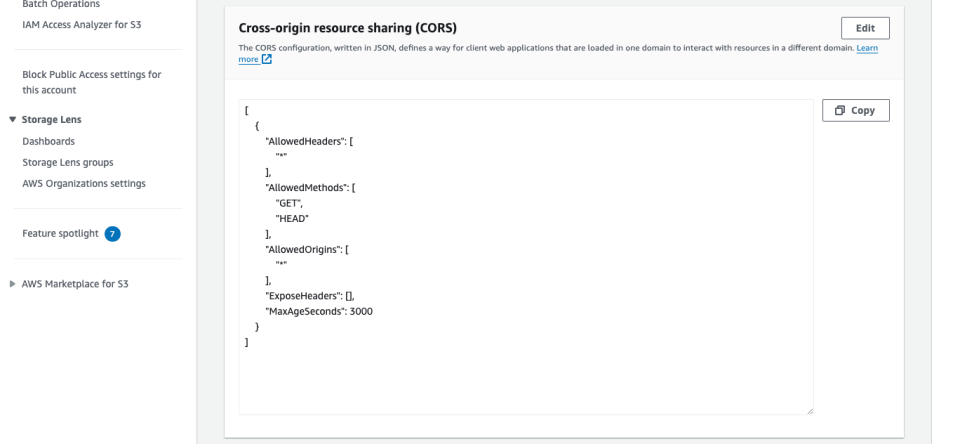Collapse the Storage Lens section arrow
This screenshot has height=444, width=960.
pyautogui.click(x=12, y=120)
